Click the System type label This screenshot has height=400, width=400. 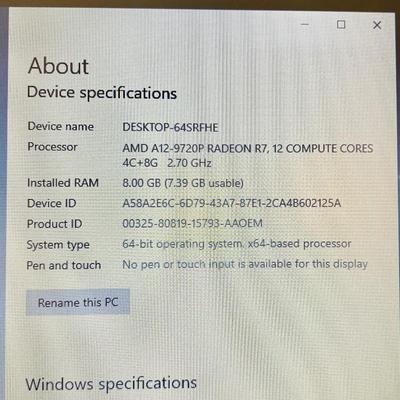[x=58, y=245]
